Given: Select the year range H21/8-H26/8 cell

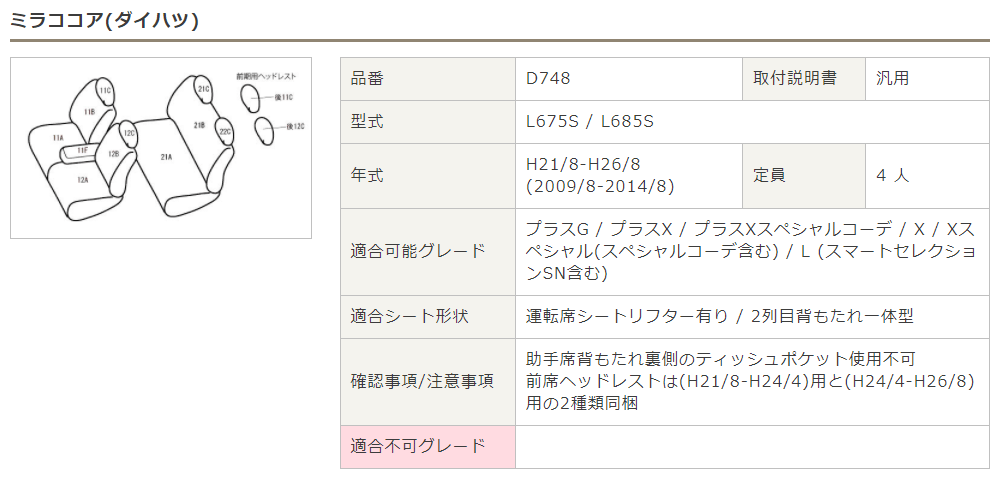Looking at the screenshot, I should 629,176.
